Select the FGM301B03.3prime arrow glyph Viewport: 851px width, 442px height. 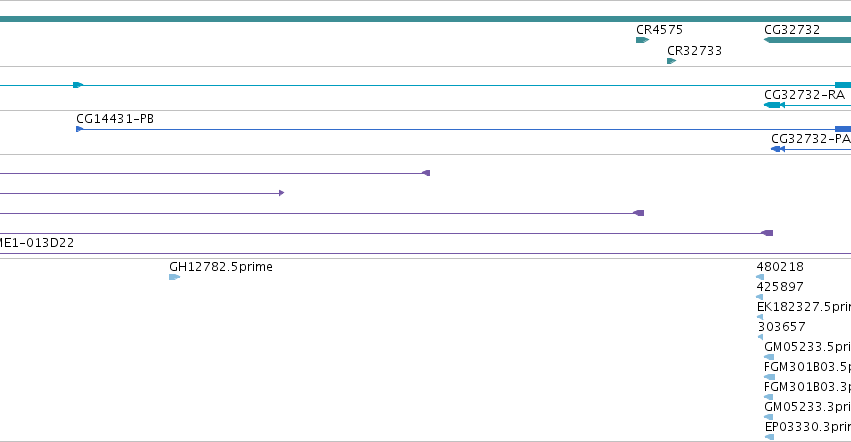tap(769, 397)
